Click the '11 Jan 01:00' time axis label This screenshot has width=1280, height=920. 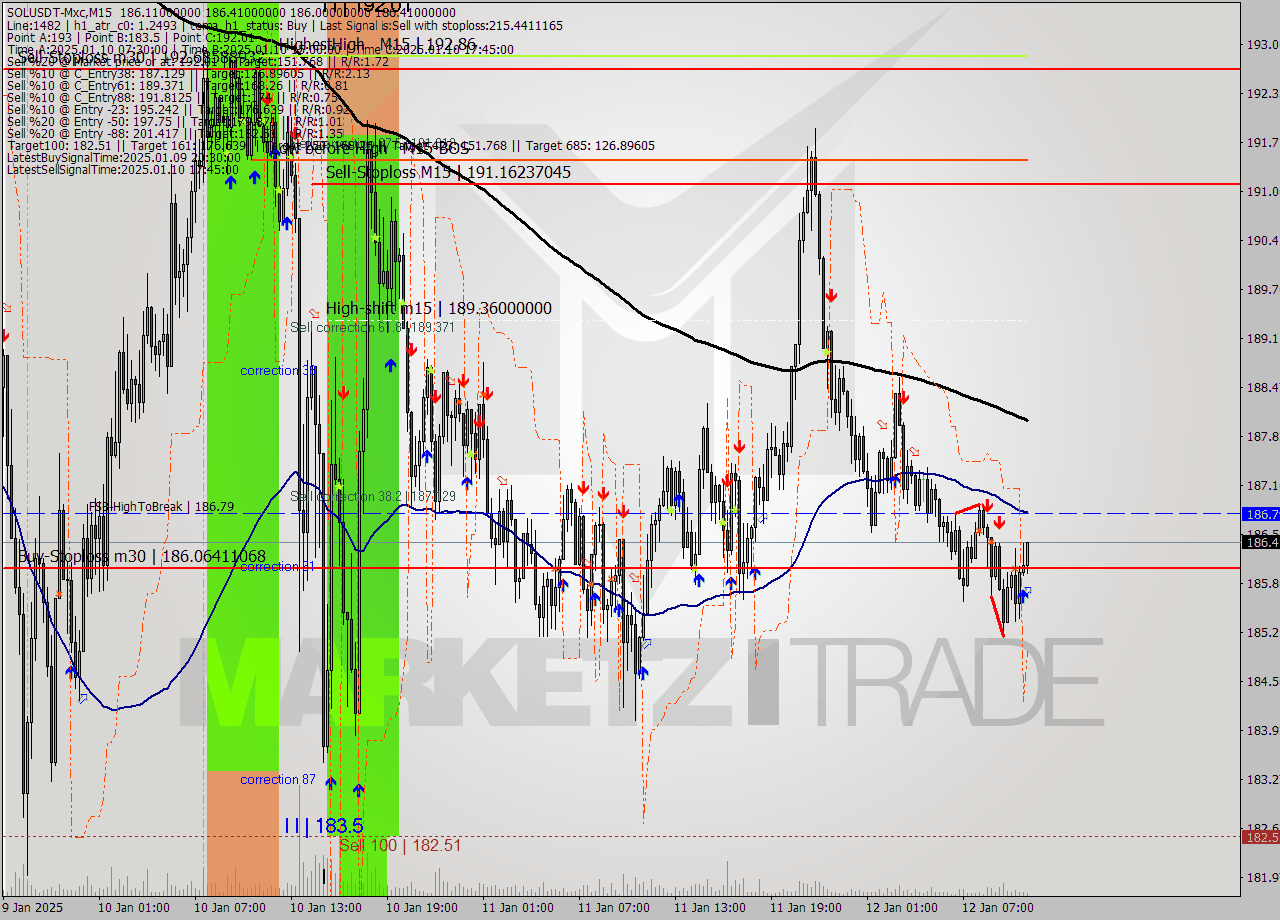click(x=518, y=908)
